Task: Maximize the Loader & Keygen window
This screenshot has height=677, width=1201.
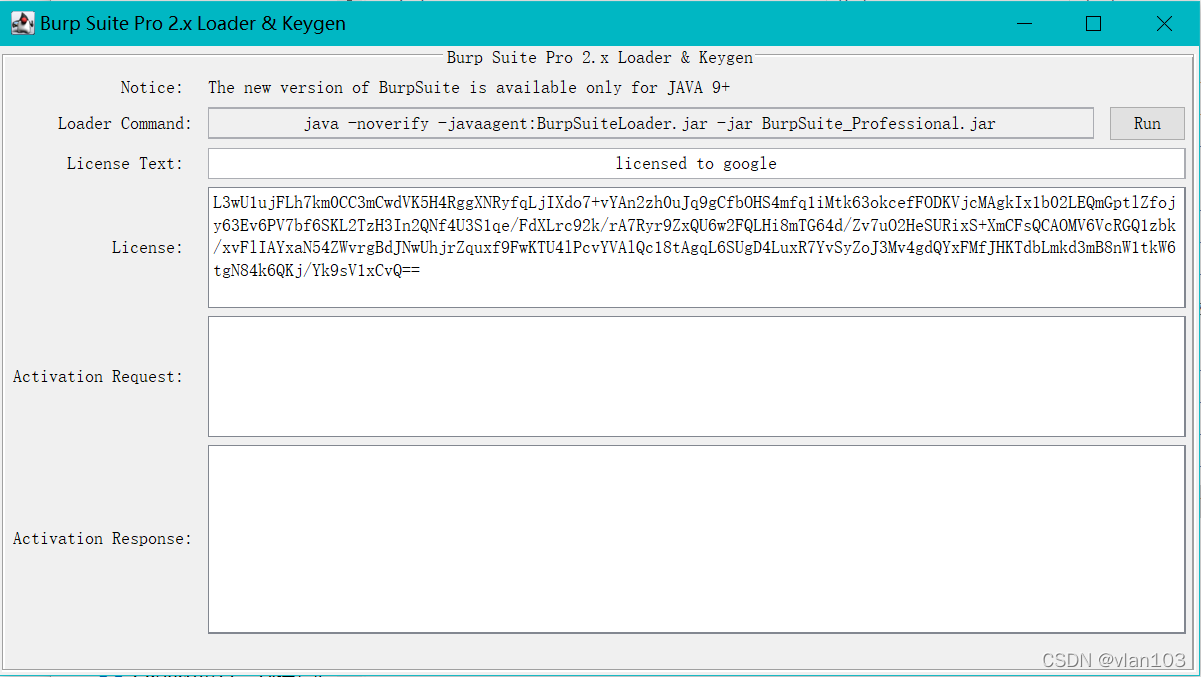Action: tap(1093, 23)
